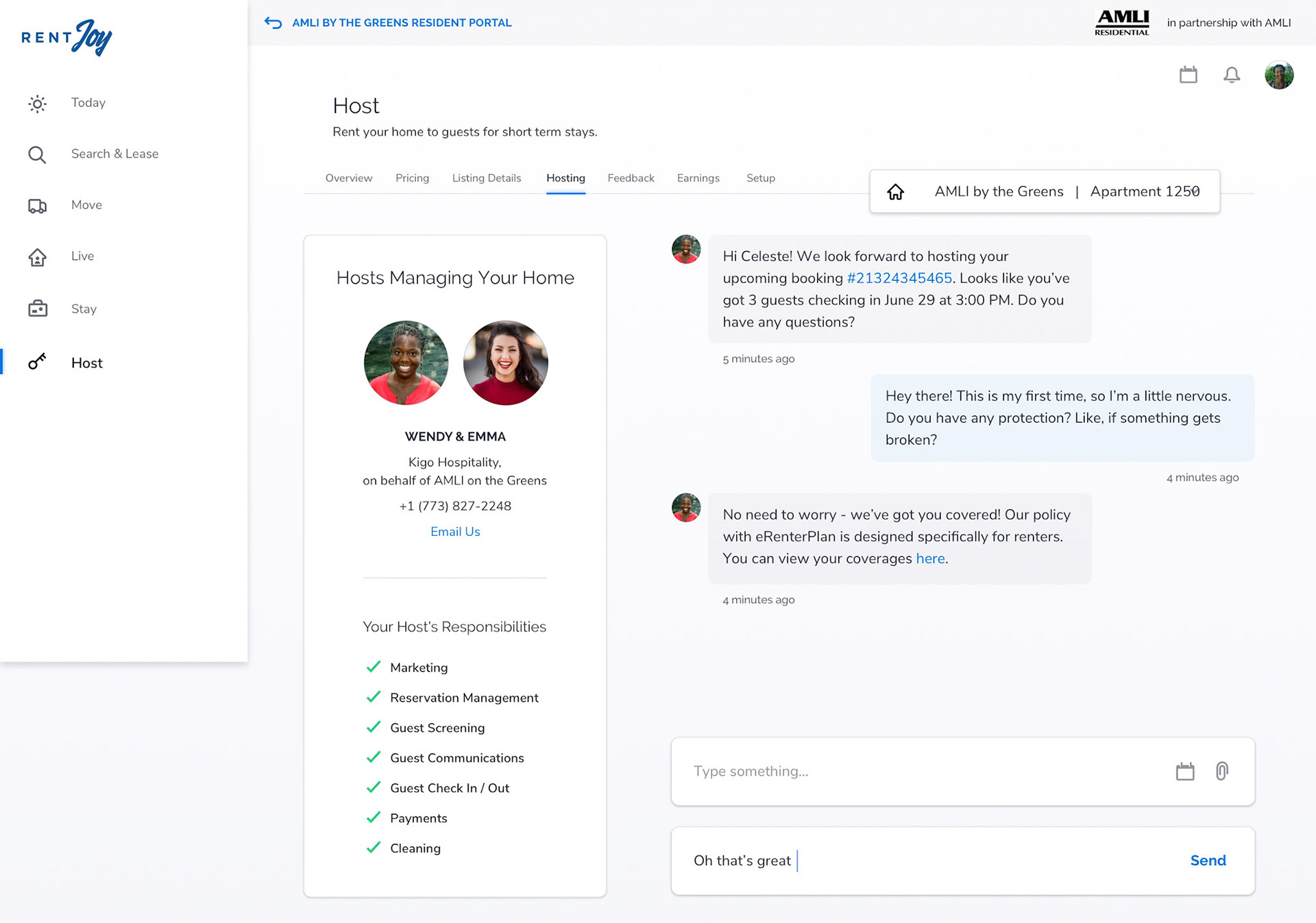
Task: Switch to the Earnings tab
Action: coord(698,178)
